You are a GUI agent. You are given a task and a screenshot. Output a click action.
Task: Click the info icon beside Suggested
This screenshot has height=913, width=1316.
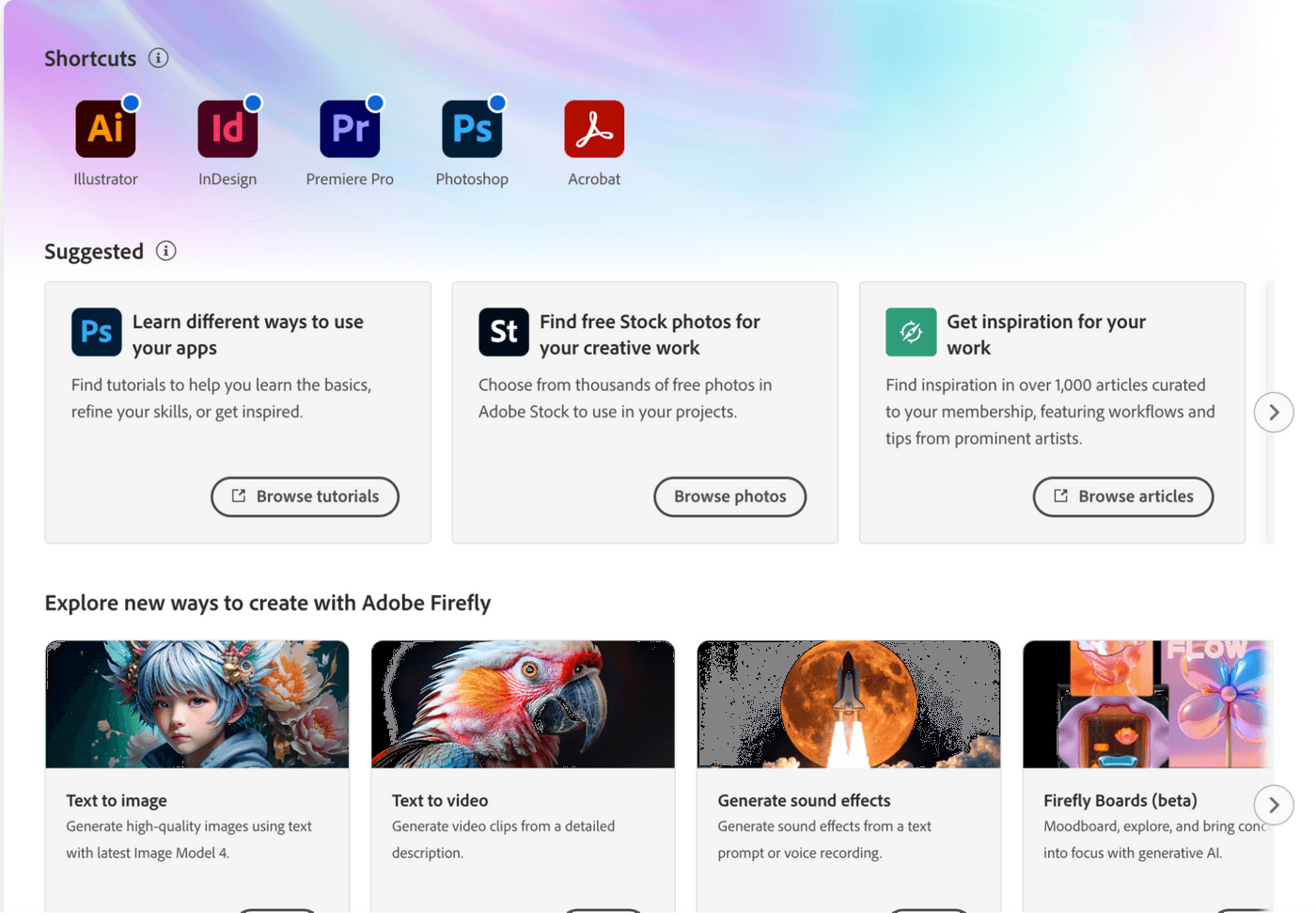pyautogui.click(x=165, y=251)
